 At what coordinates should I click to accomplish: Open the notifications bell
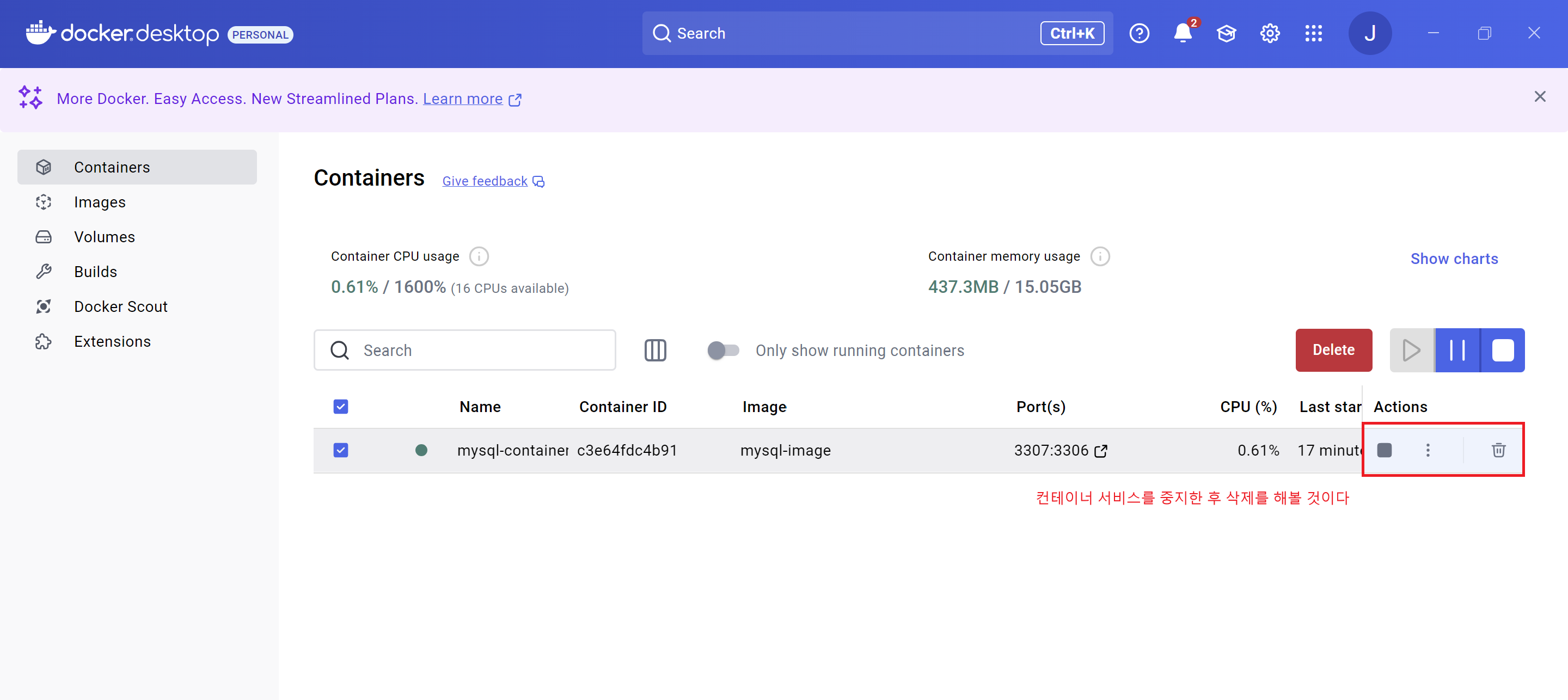[x=1182, y=34]
